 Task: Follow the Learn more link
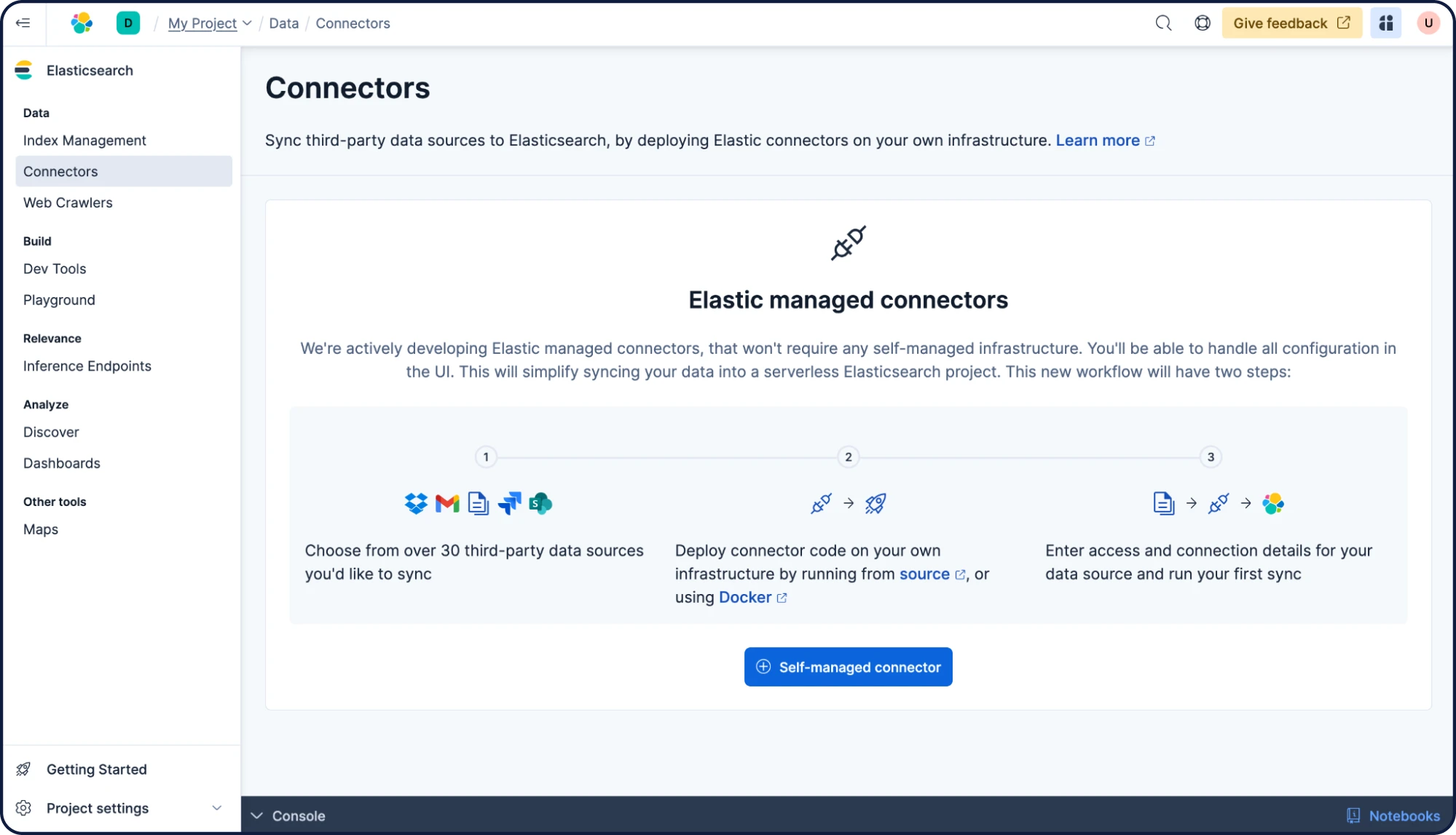1105,141
